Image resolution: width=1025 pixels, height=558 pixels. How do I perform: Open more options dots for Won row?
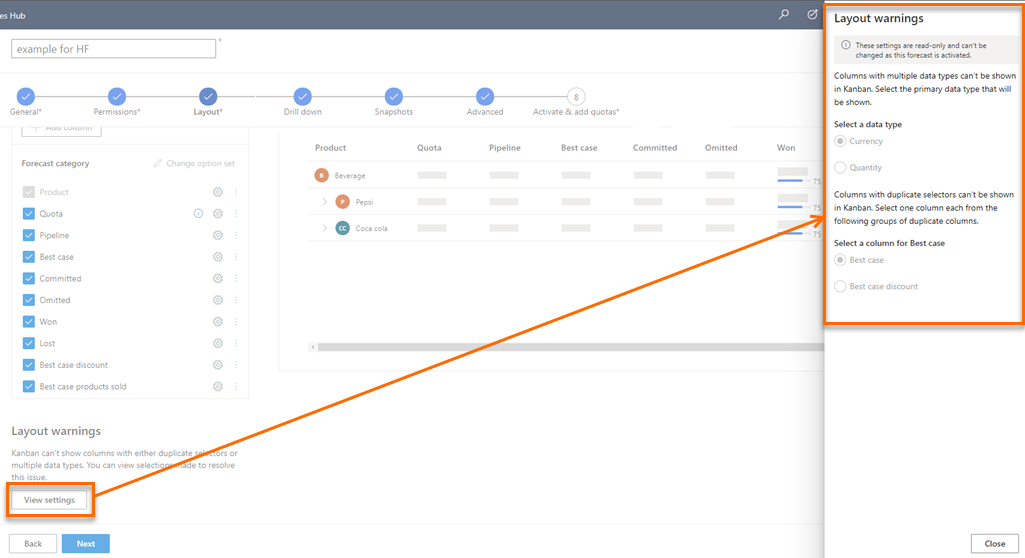[236, 321]
